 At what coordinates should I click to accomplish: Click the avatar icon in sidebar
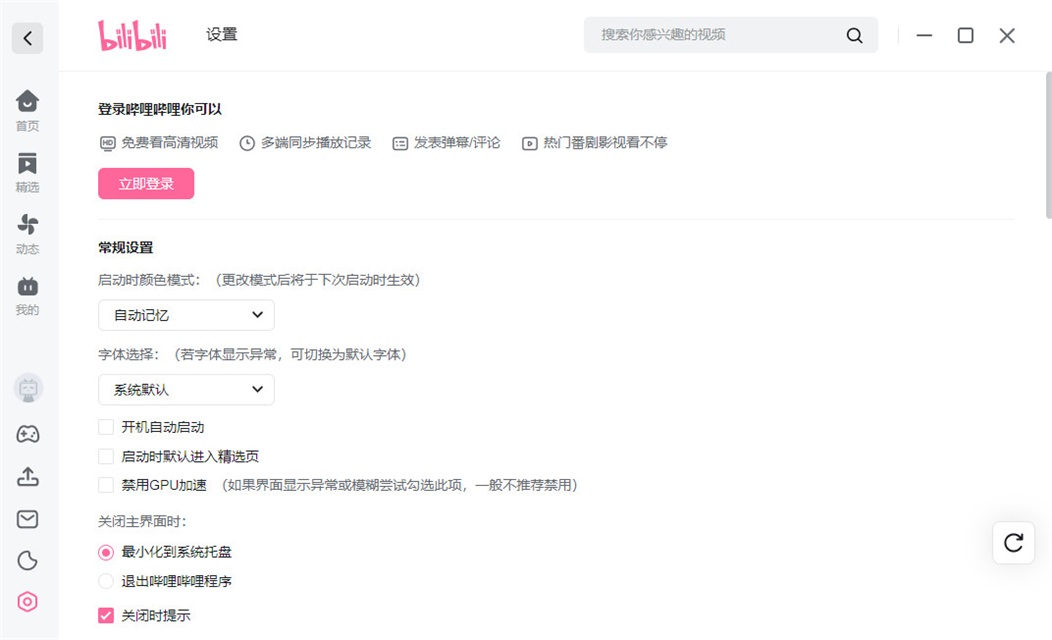pos(28,388)
